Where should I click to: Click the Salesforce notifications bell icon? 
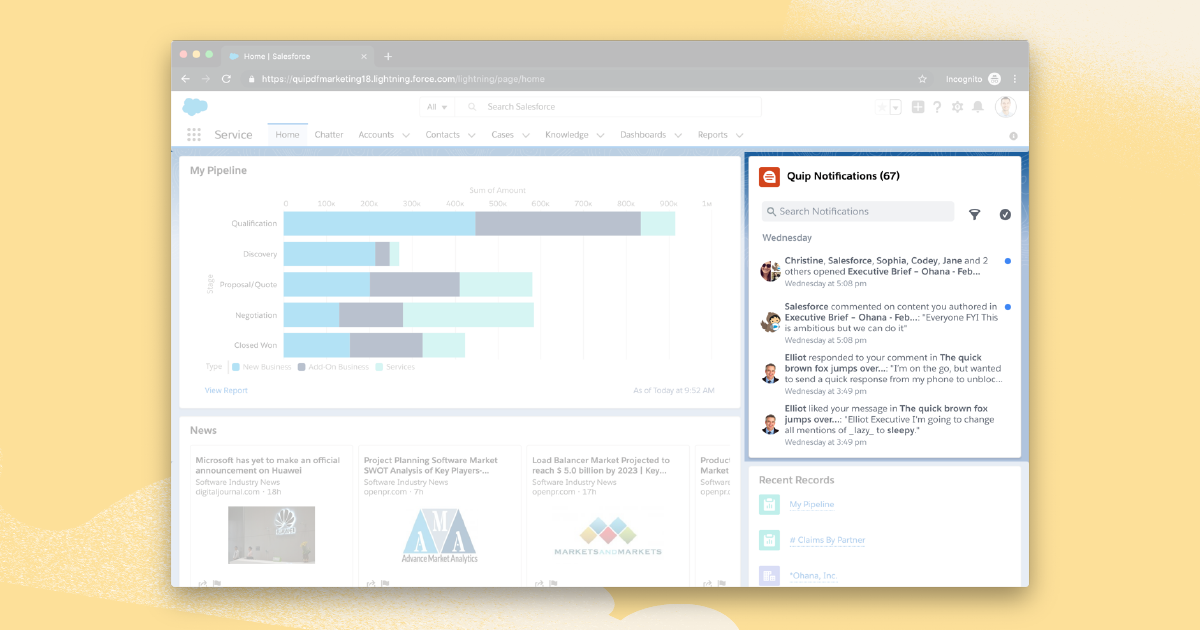pos(978,107)
